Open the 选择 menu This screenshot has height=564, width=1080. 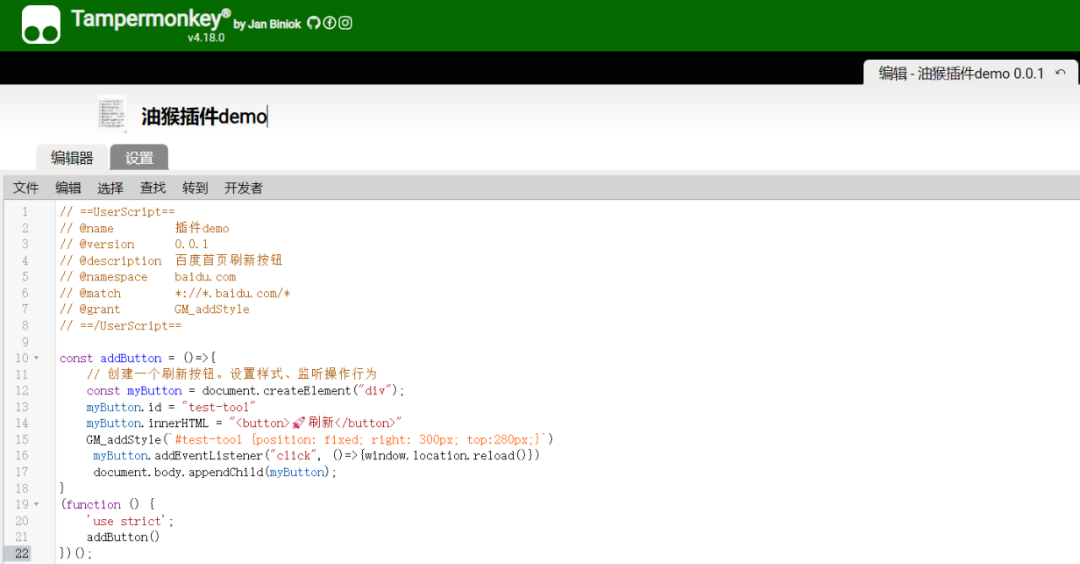tap(110, 187)
